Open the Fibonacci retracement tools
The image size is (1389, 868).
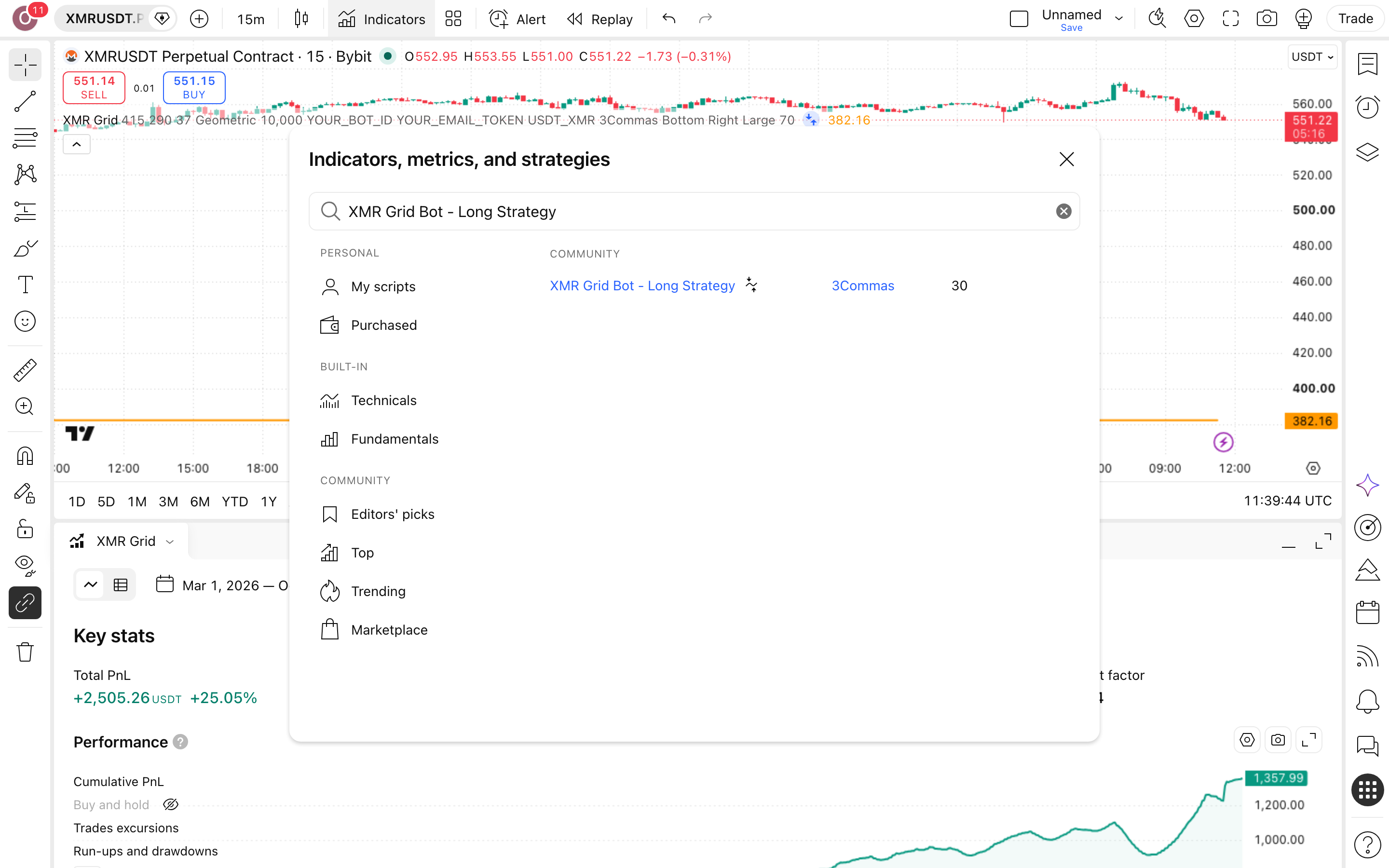tap(25, 138)
